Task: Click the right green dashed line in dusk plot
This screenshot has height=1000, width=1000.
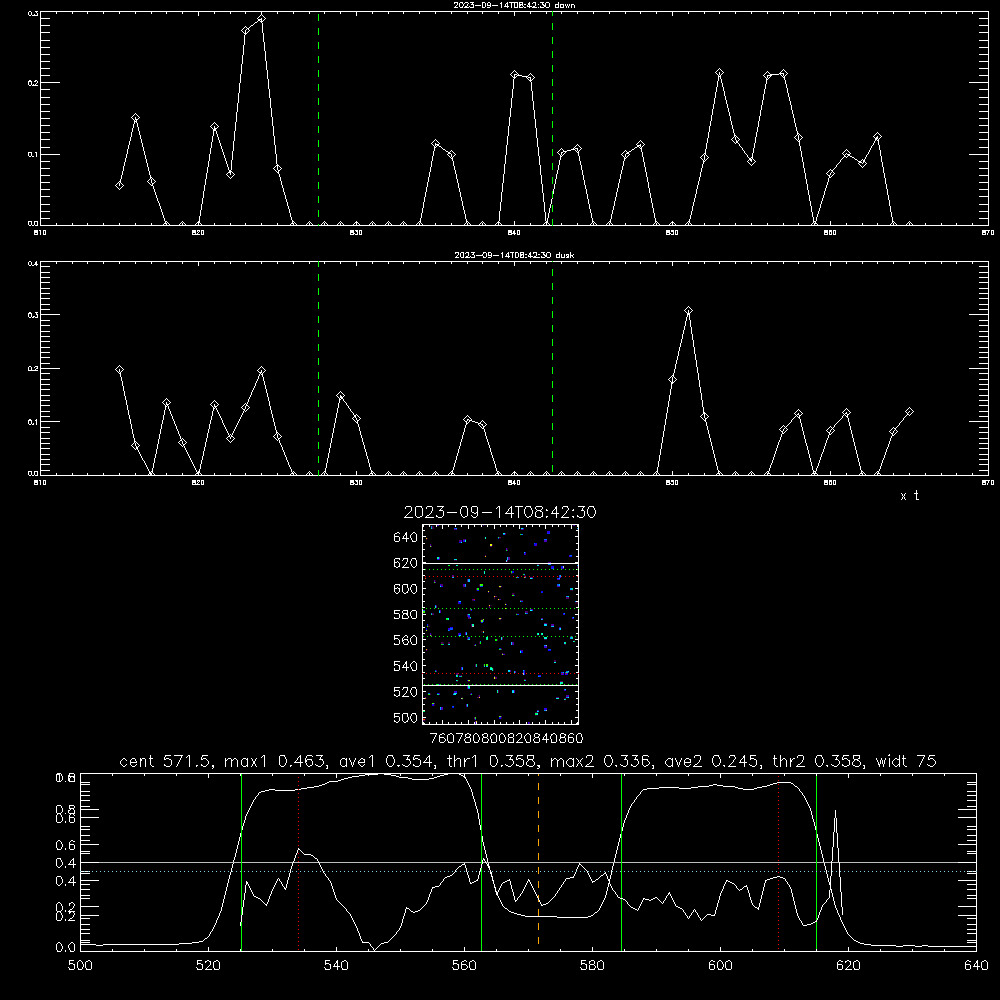Action: pyautogui.click(x=552, y=368)
